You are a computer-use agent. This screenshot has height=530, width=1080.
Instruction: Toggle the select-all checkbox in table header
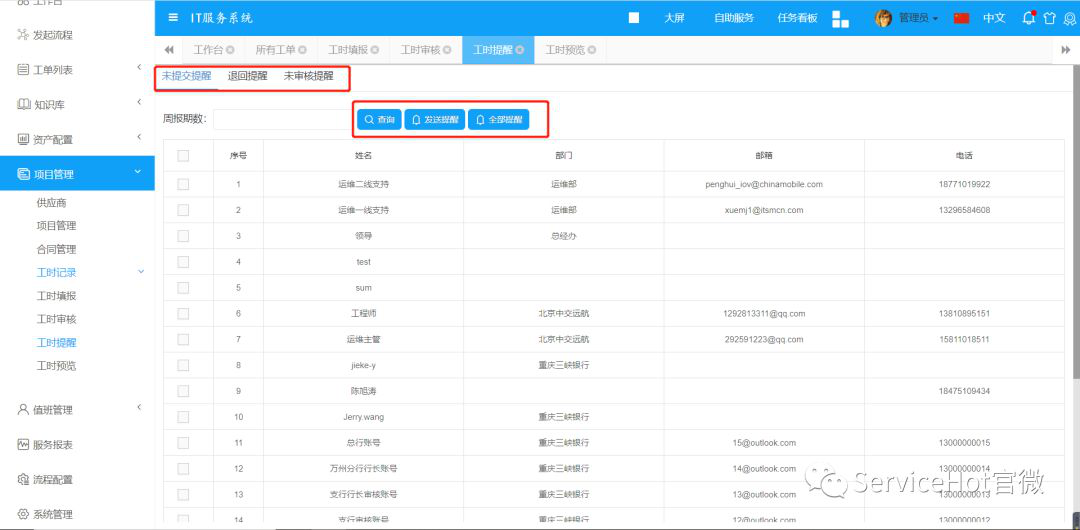[x=183, y=155]
